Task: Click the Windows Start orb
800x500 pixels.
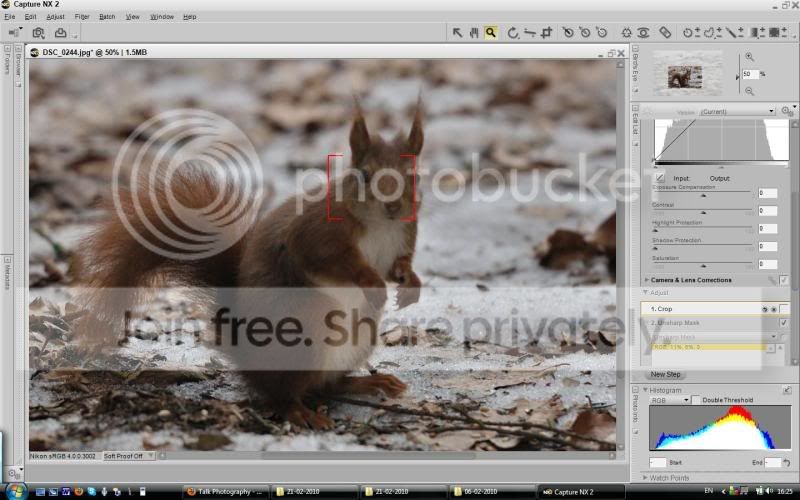Action: coord(15,491)
